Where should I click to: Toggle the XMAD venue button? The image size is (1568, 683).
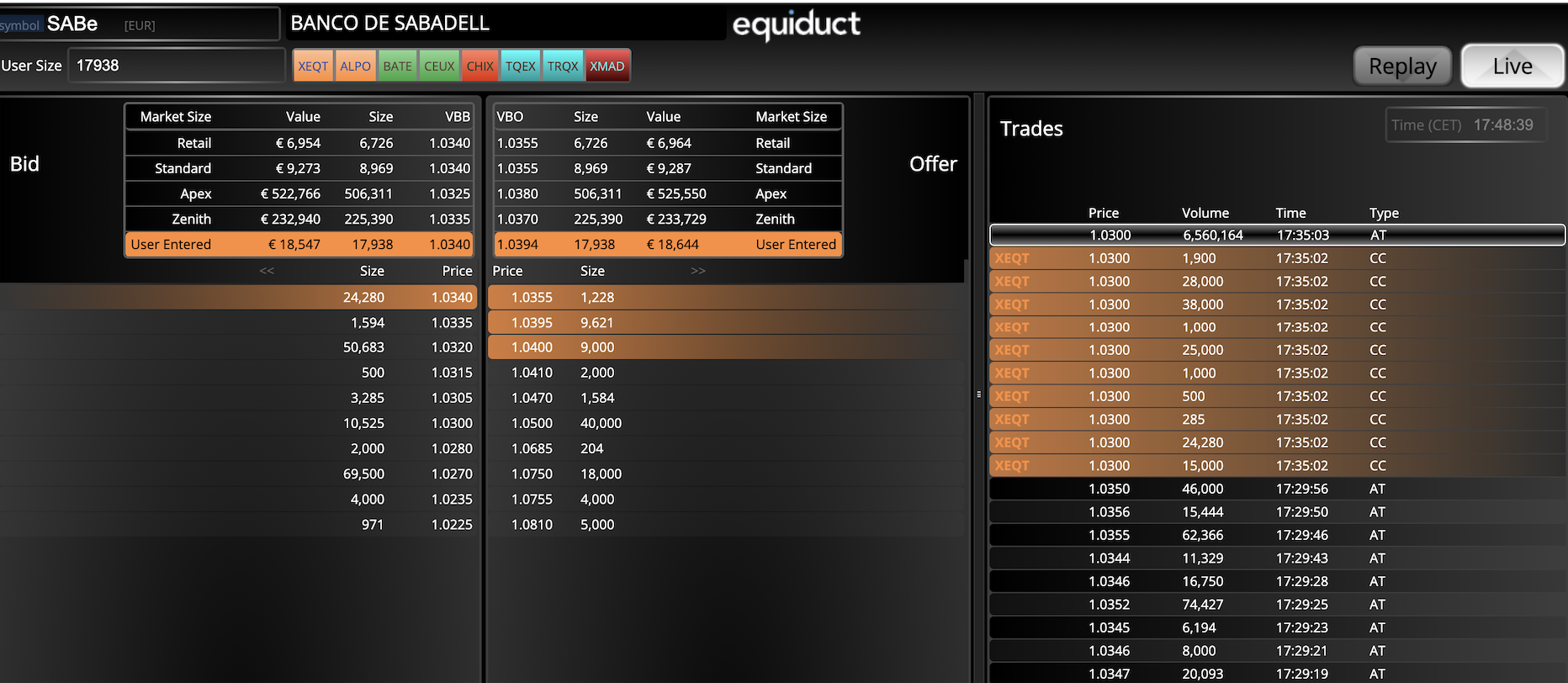pyautogui.click(x=607, y=66)
